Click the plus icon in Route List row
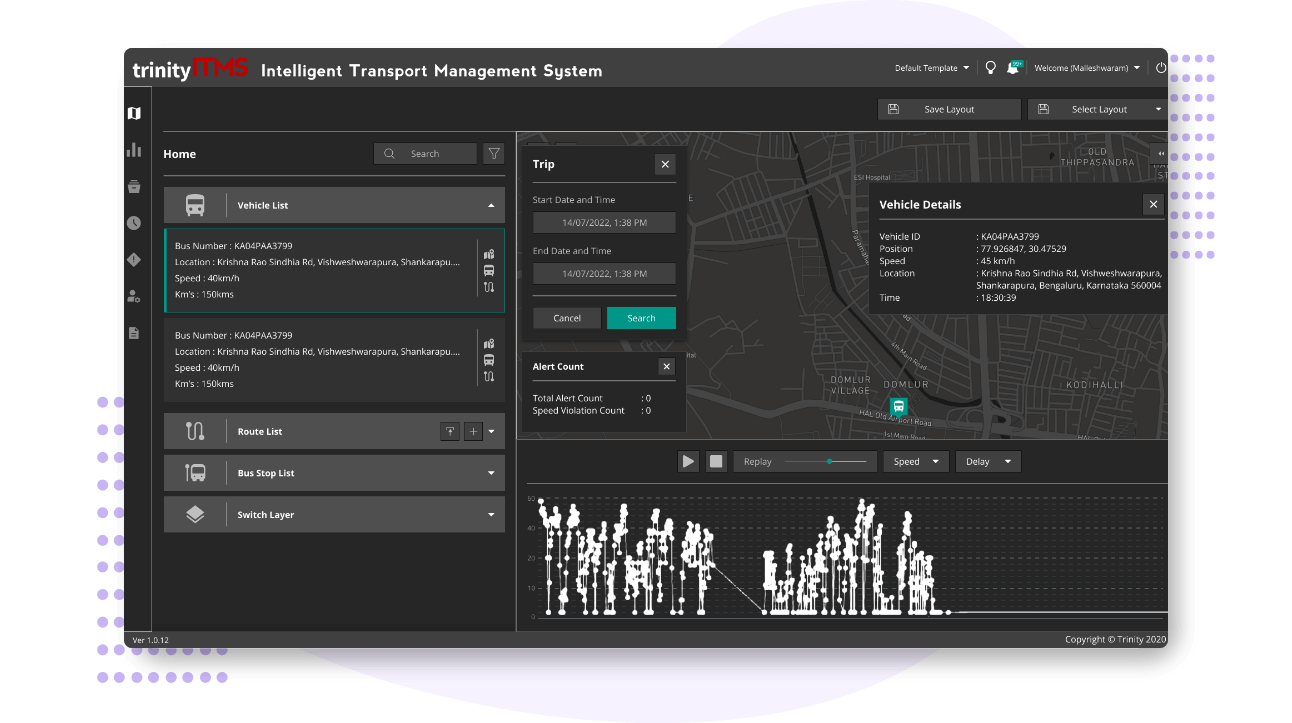 [x=474, y=431]
